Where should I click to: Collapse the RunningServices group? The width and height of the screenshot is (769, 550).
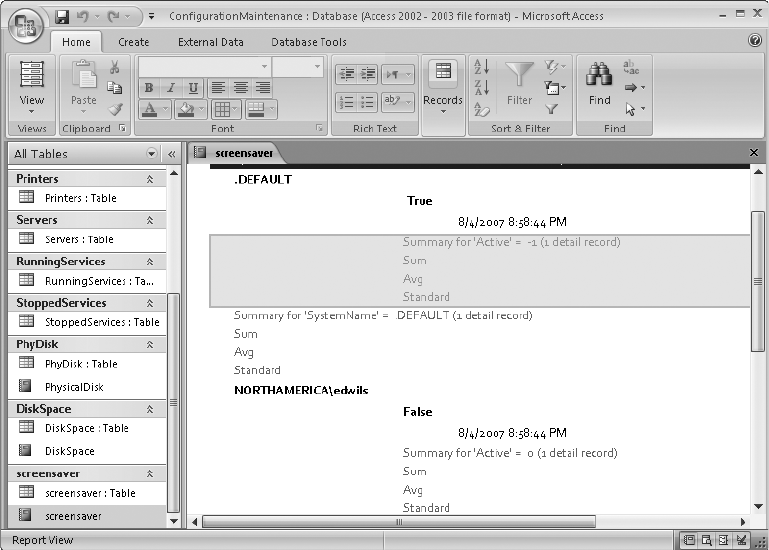pos(150,262)
